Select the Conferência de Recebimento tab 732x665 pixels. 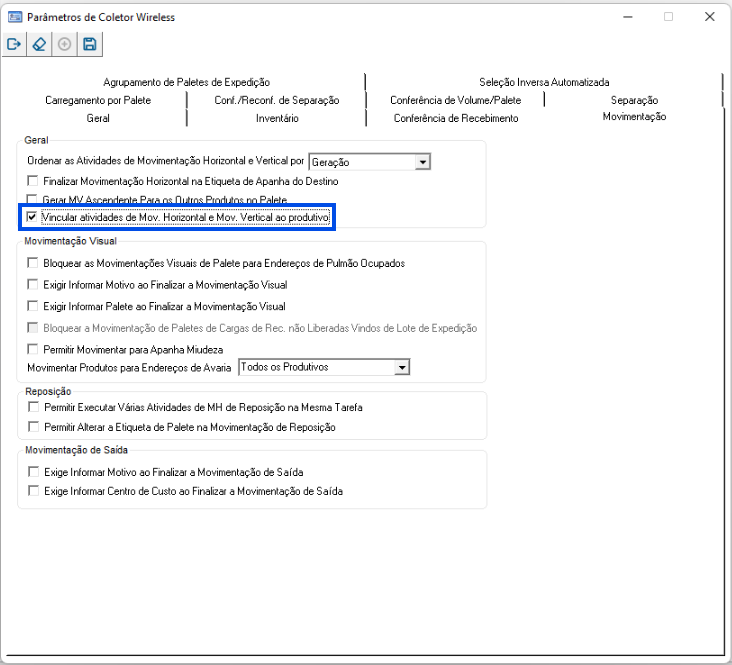(x=456, y=118)
